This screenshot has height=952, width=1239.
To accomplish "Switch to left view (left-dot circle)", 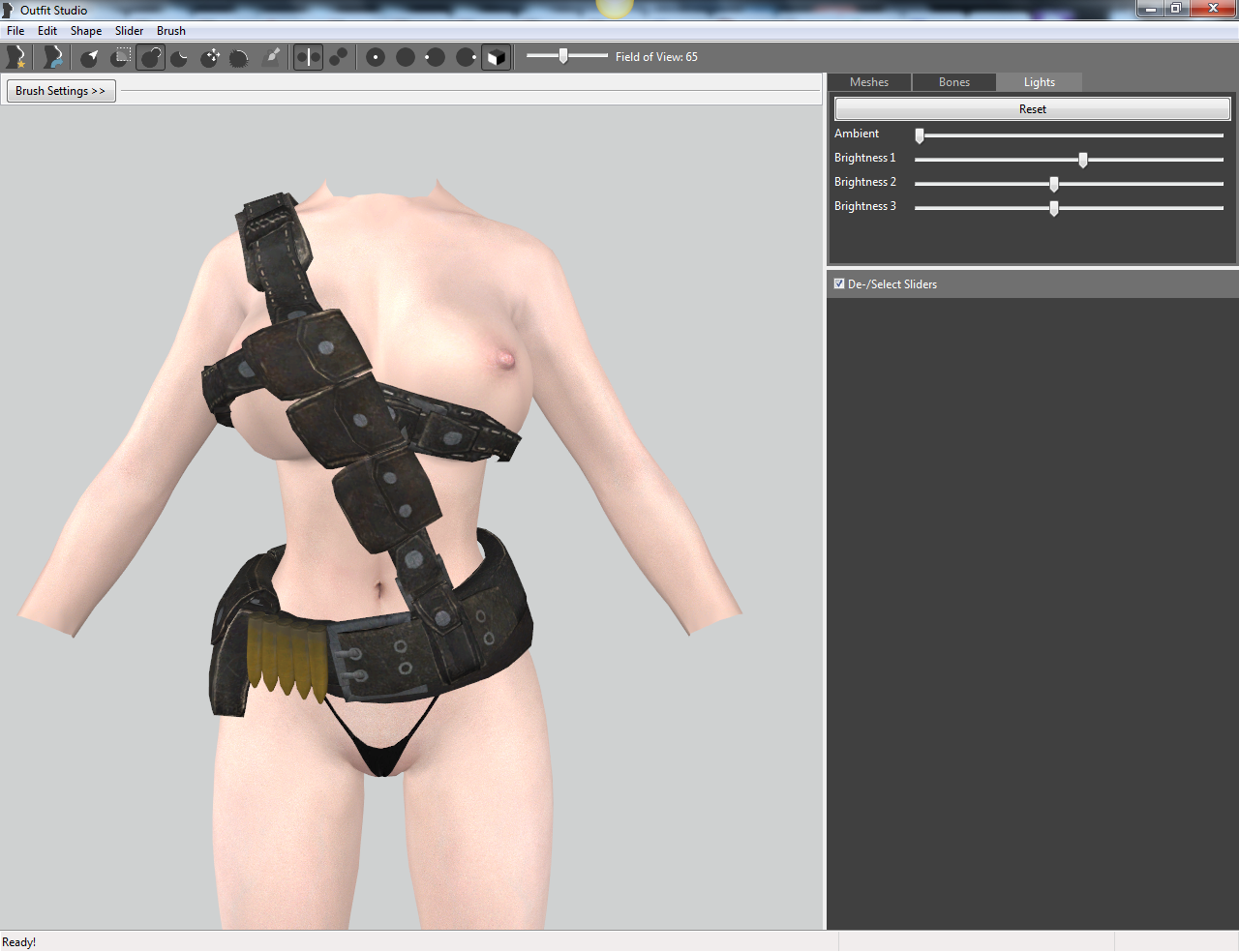I will 436,57.
